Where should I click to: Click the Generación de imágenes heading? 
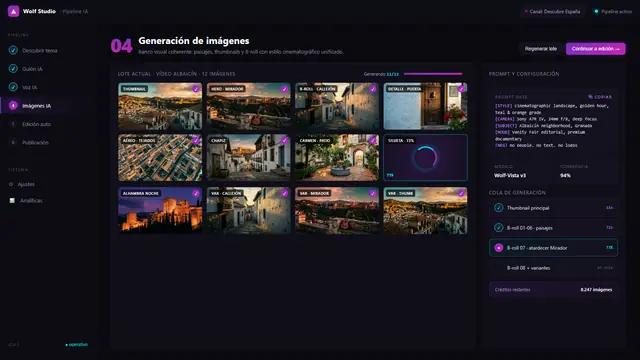click(194, 41)
